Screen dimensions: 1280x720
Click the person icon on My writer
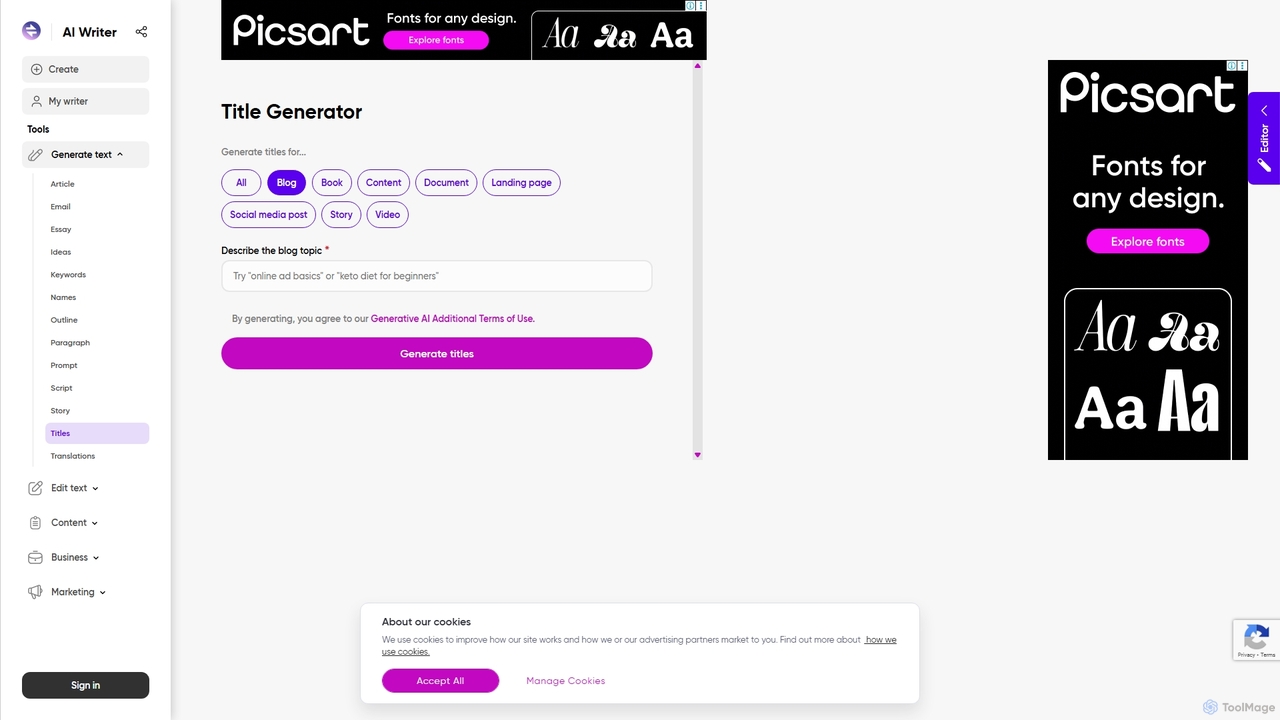[x=37, y=101]
